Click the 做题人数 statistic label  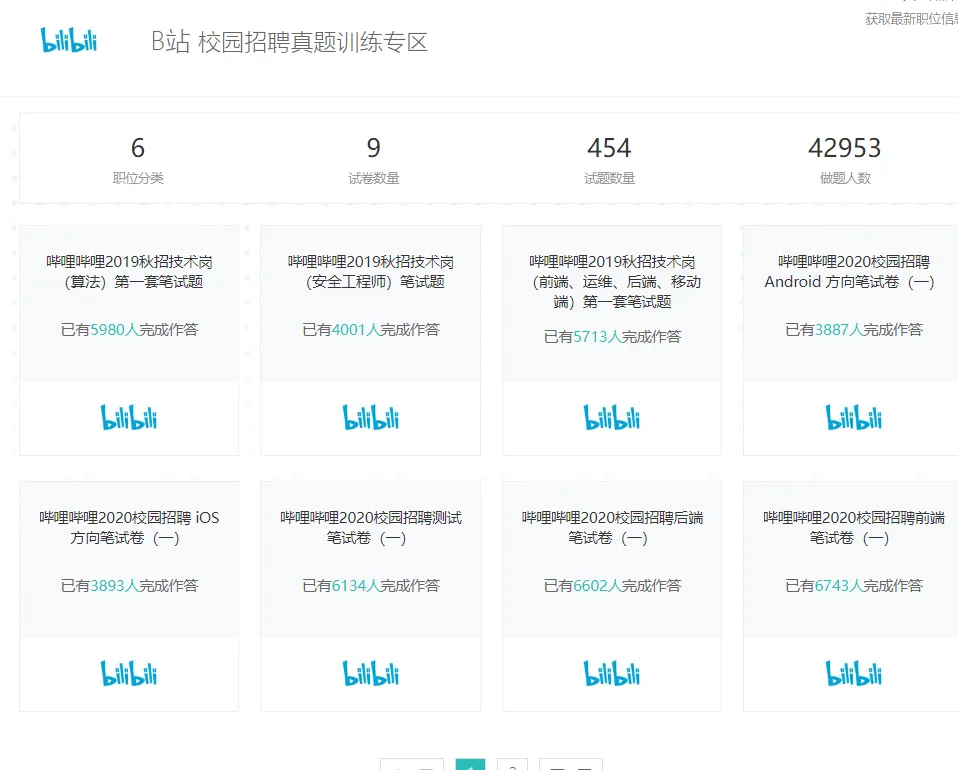(x=845, y=178)
